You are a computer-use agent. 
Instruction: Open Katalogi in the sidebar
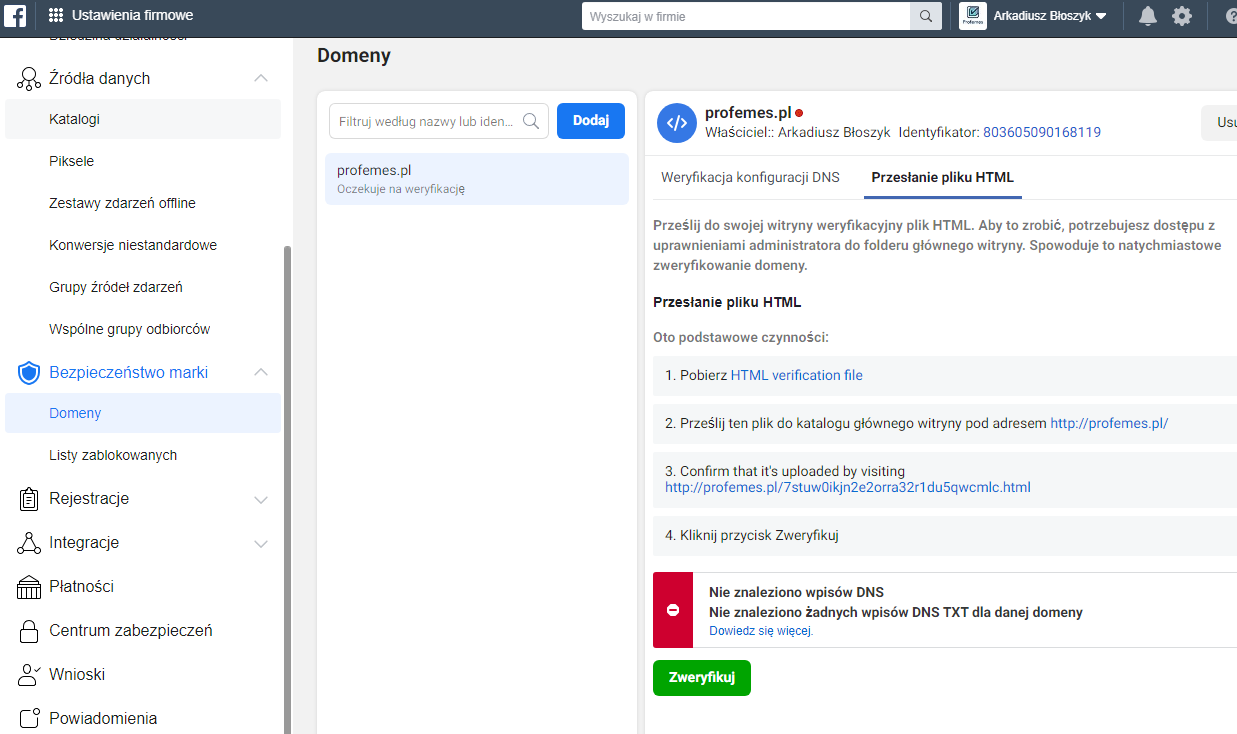click(143, 119)
